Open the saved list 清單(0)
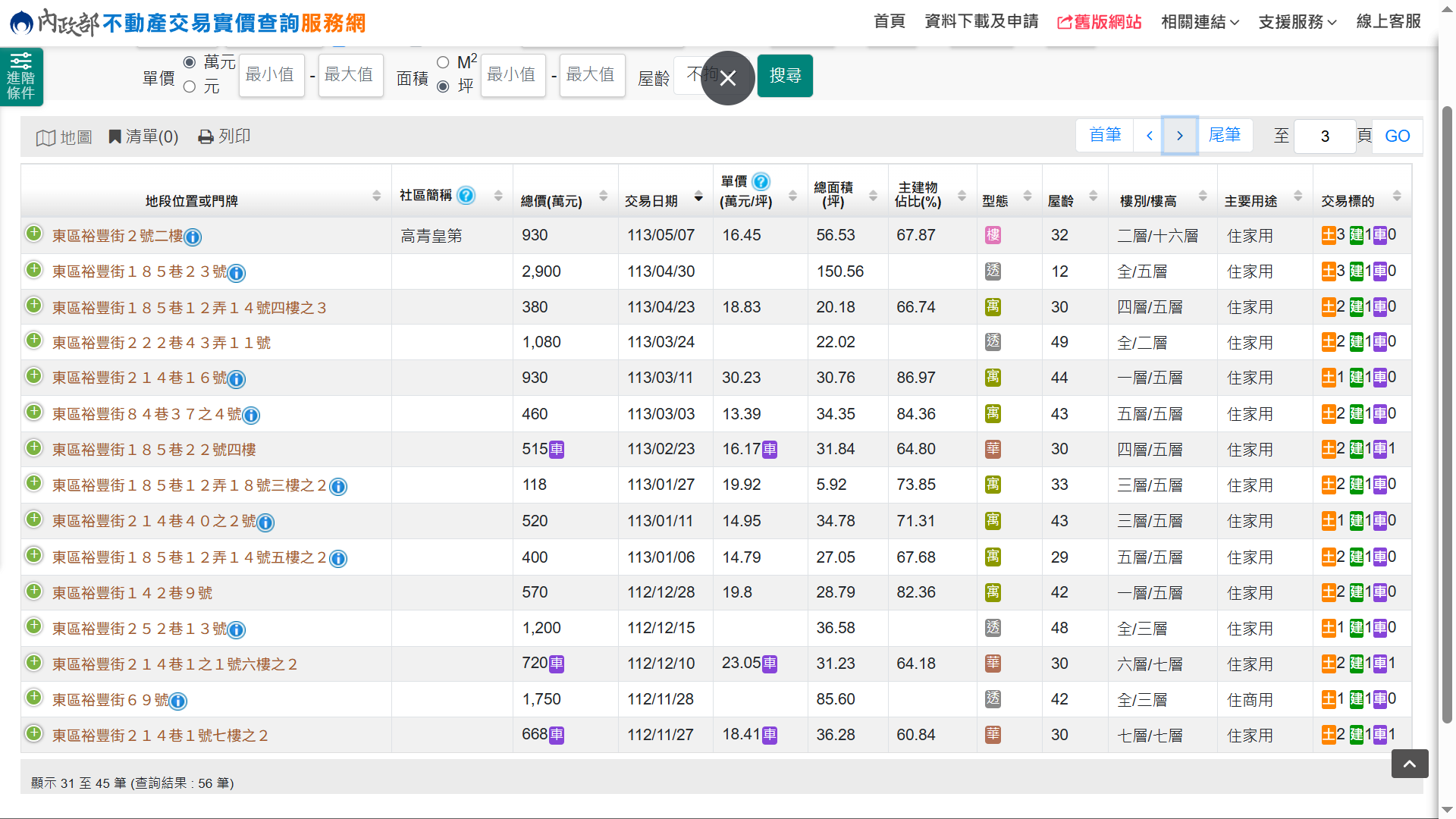The image size is (1456, 819). coord(143,136)
